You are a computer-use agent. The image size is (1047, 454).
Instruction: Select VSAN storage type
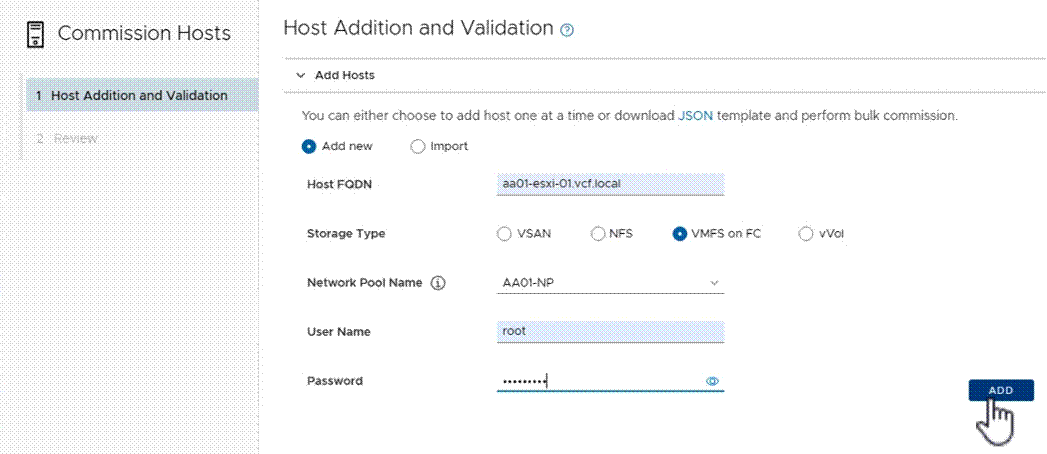[504, 234]
